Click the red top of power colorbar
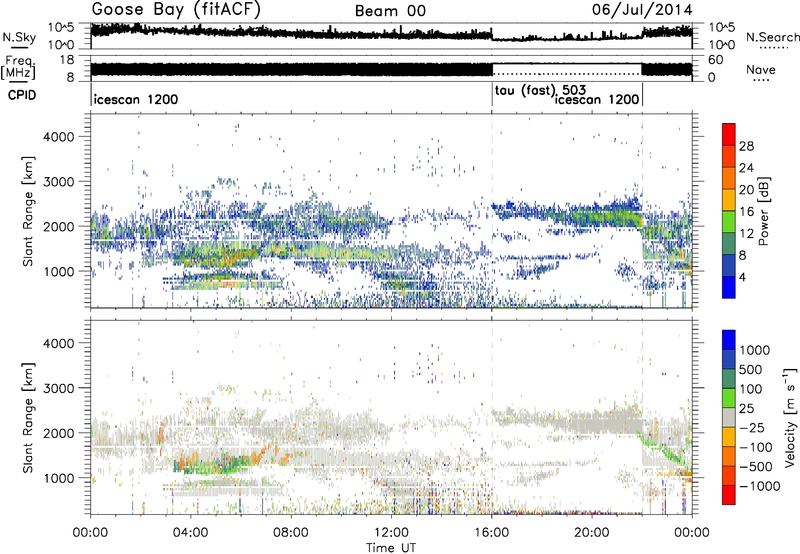 729,134
